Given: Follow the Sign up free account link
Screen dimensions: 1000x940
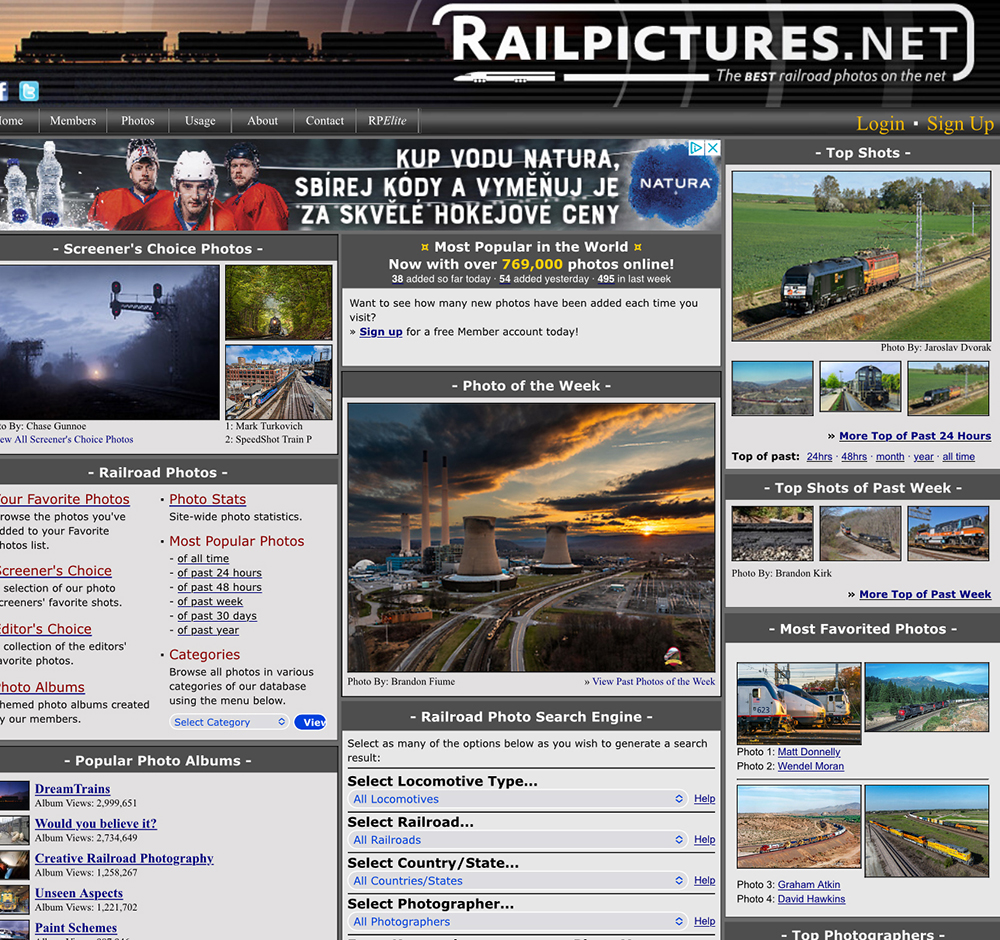Looking at the screenshot, I should coord(381,332).
